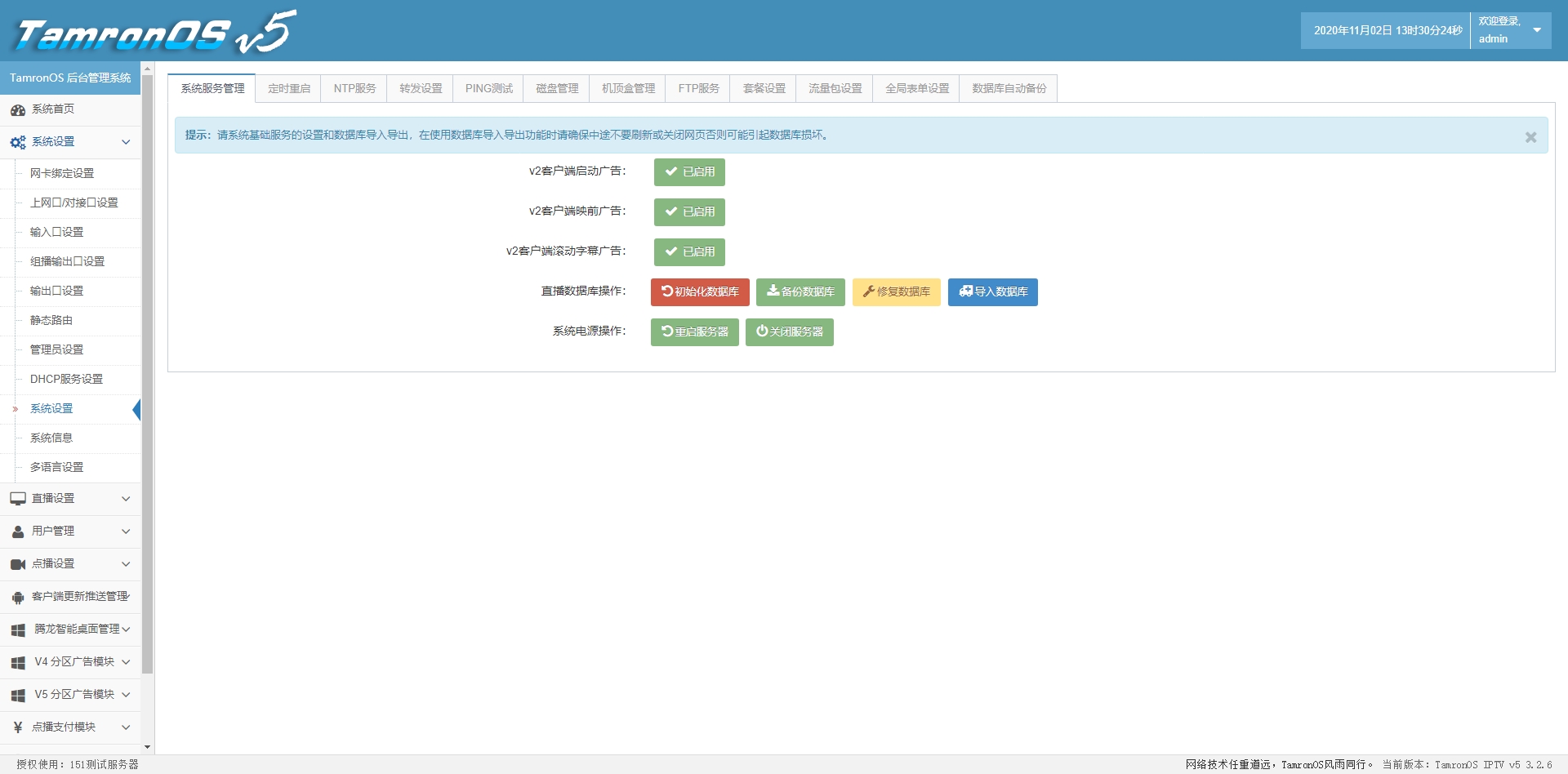The height and width of the screenshot is (774, 1568).
Task: Expand the V5 分区广告模块 chevron
Action: [x=126, y=695]
